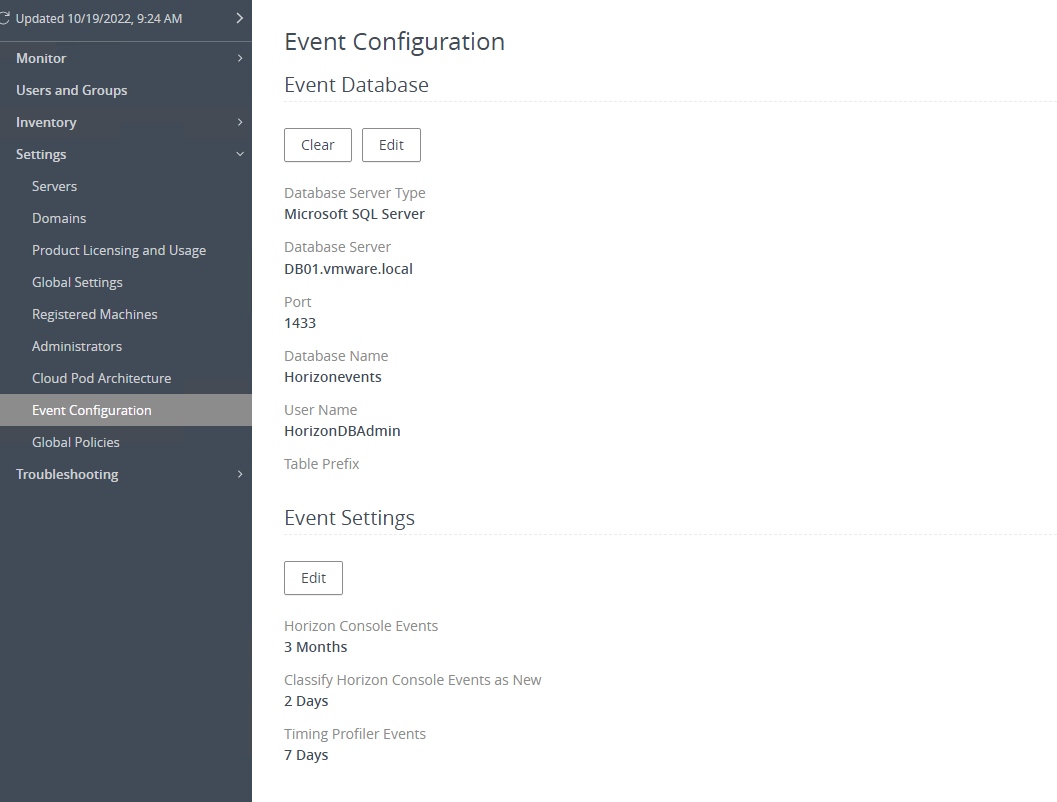Open Cloud Pod Architecture settings
Image resolution: width=1057 pixels, height=802 pixels.
tap(101, 378)
